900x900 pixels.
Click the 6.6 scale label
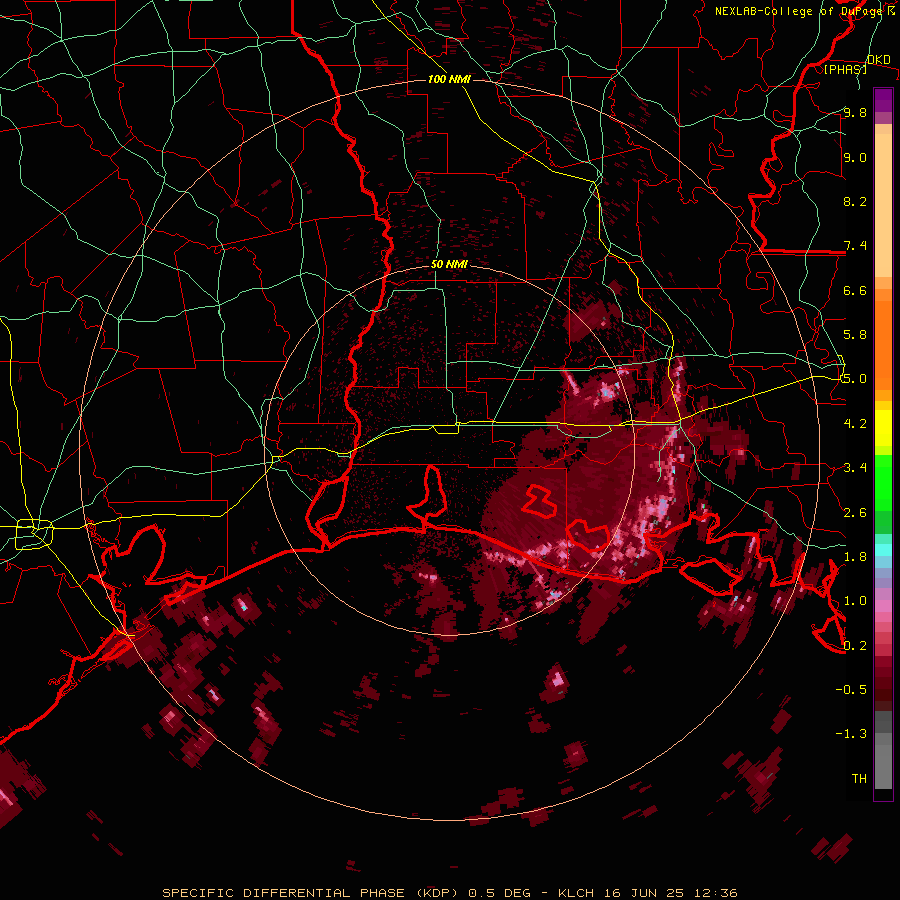(x=855, y=290)
